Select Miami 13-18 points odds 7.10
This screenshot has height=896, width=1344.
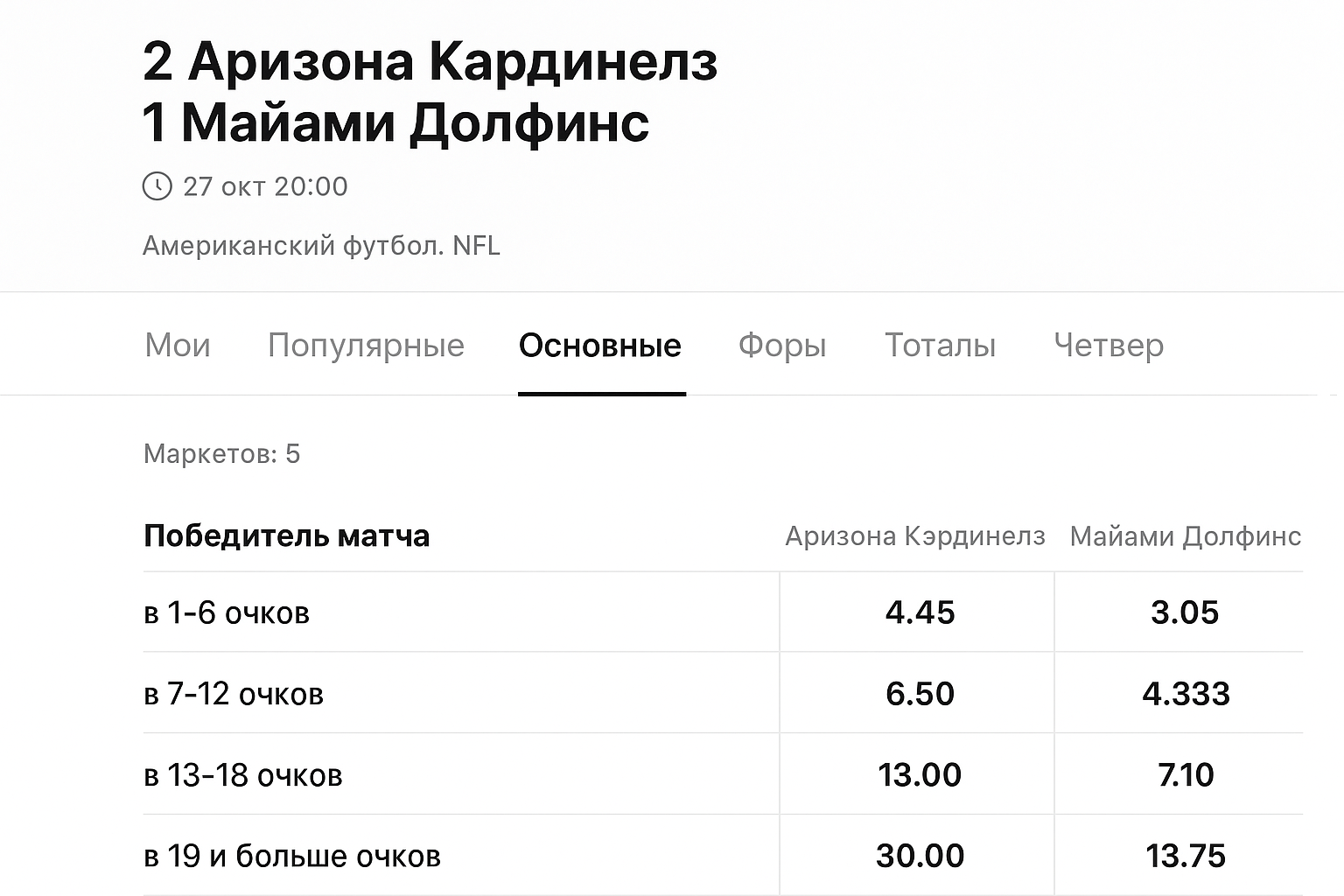[1186, 775]
